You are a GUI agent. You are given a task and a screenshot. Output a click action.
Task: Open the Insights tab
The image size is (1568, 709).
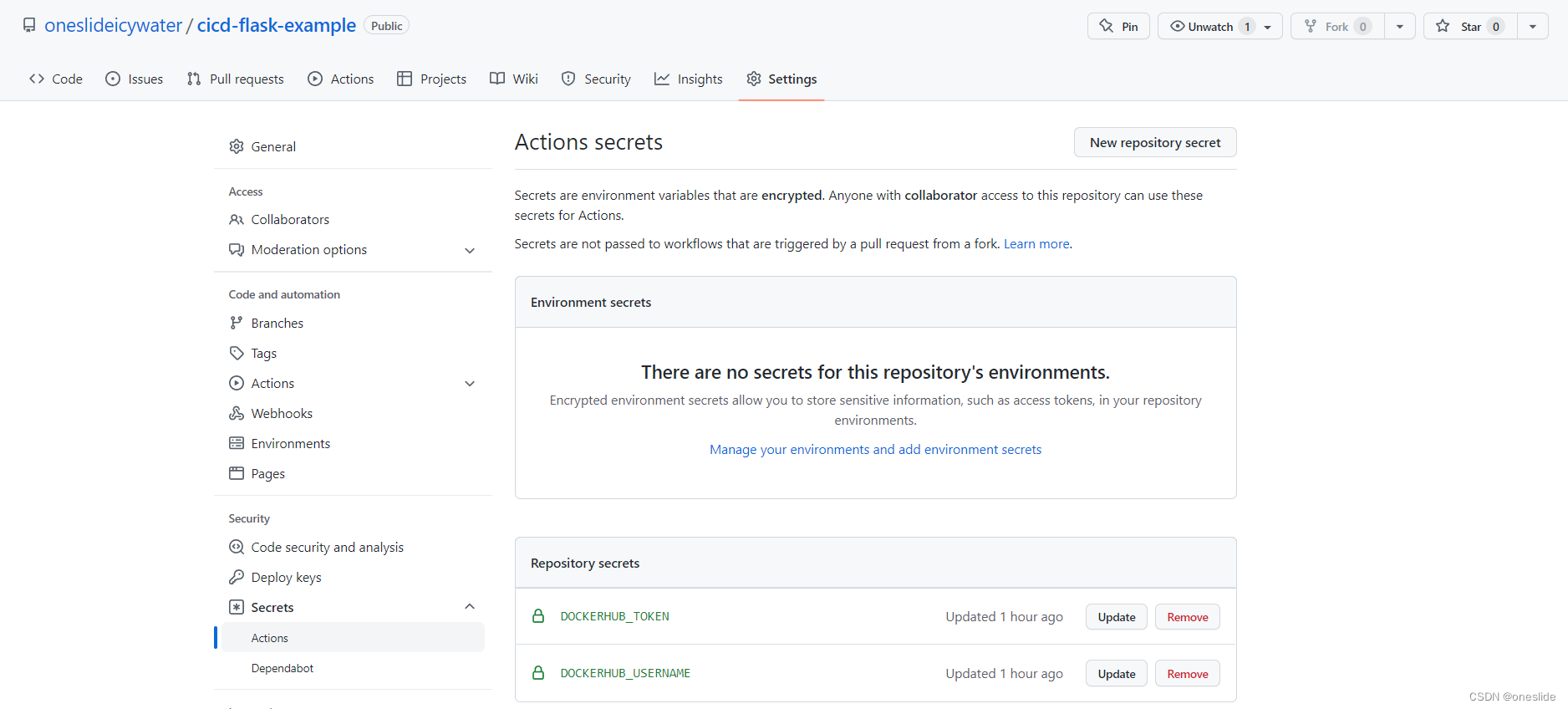coord(688,79)
